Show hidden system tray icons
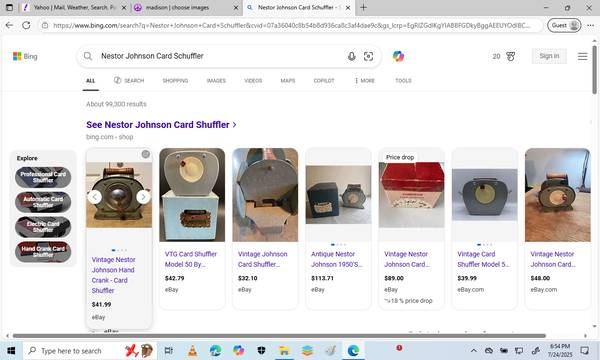 (473, 350)
